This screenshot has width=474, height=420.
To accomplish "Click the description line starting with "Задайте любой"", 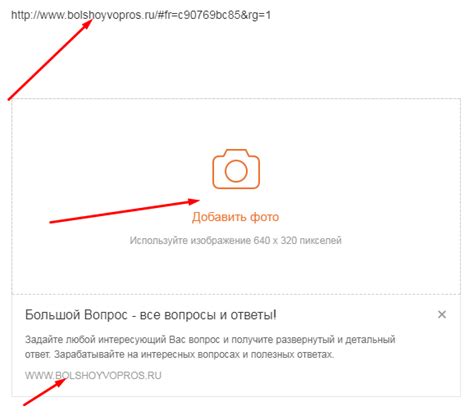I will (210, 340).
